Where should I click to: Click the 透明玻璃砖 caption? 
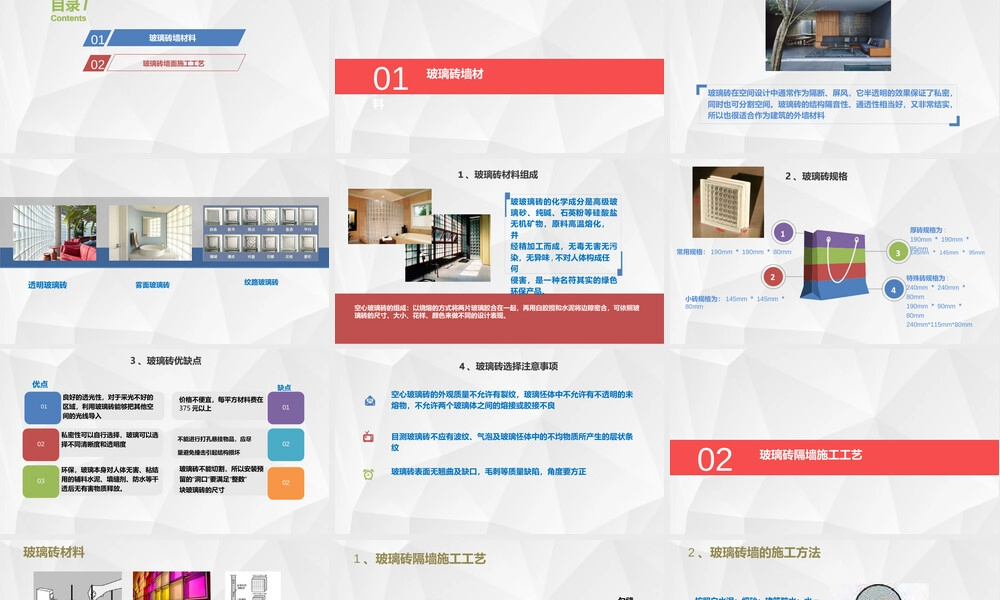[47, 285]
